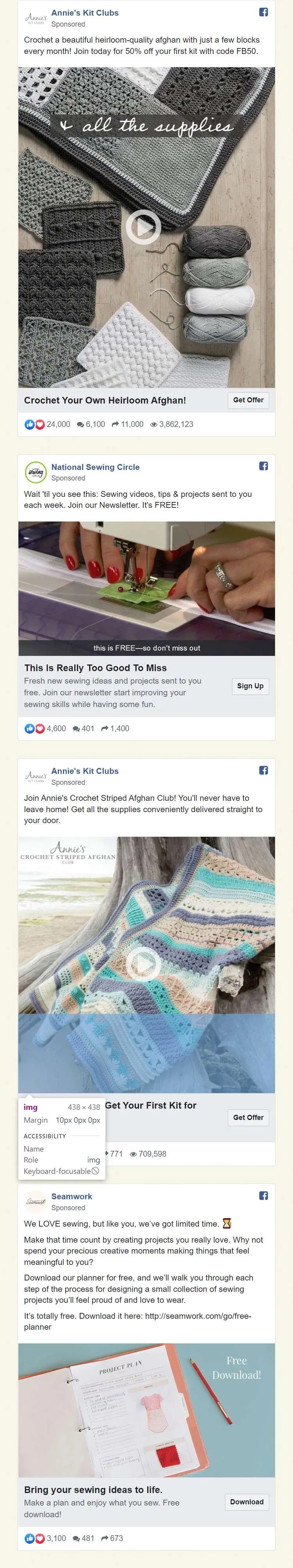Play the crochet afghan supplies video

pos(143,227)
